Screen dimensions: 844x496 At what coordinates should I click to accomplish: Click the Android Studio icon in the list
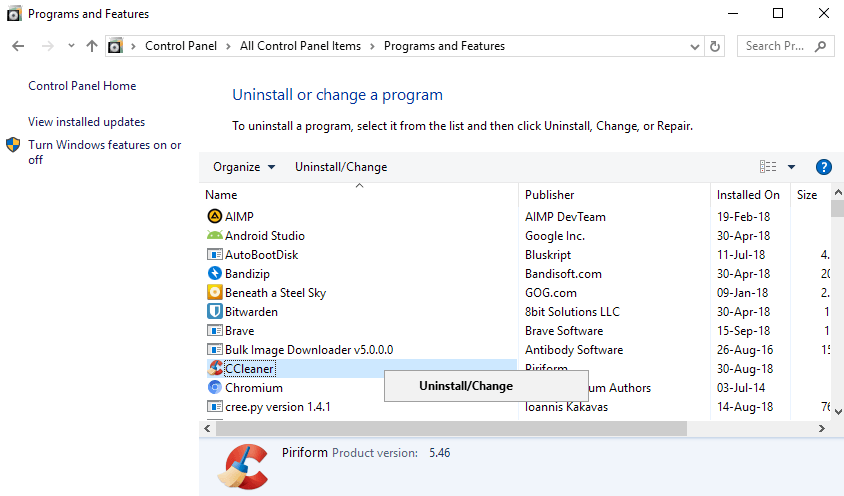pos(214,235)
